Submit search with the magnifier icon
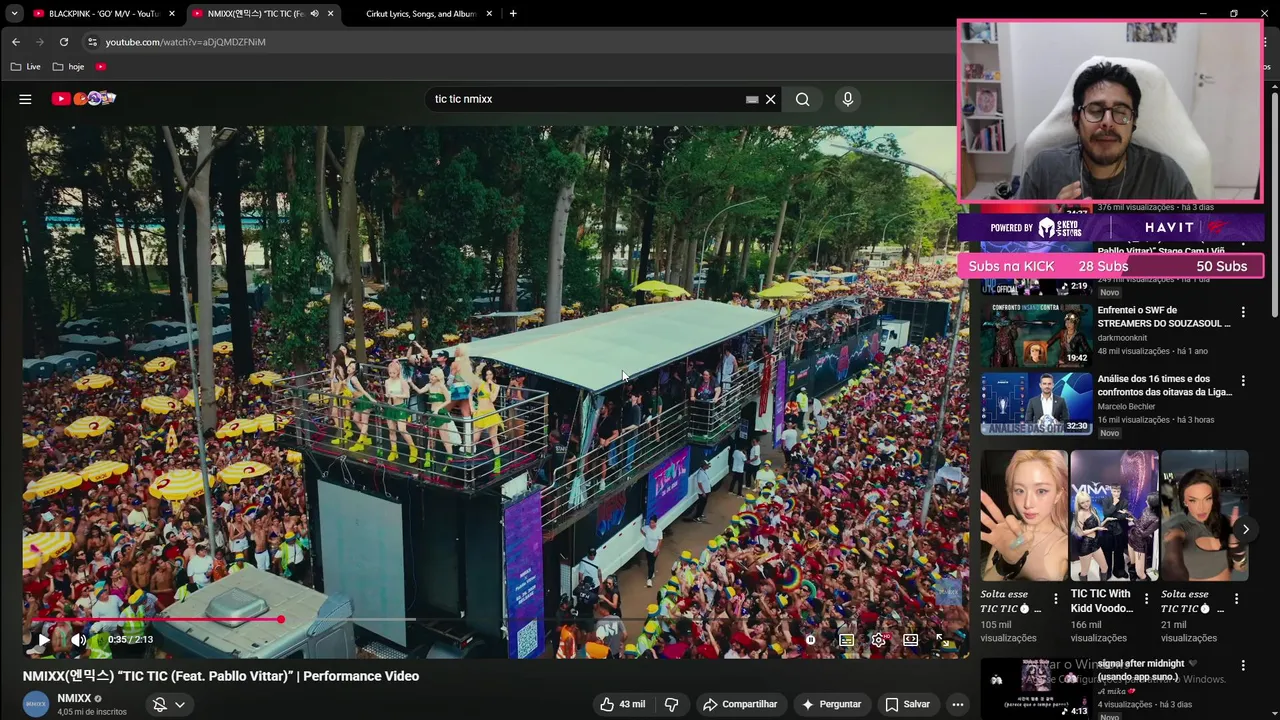The image size is (1280, 720). click(x=802, y=99)
